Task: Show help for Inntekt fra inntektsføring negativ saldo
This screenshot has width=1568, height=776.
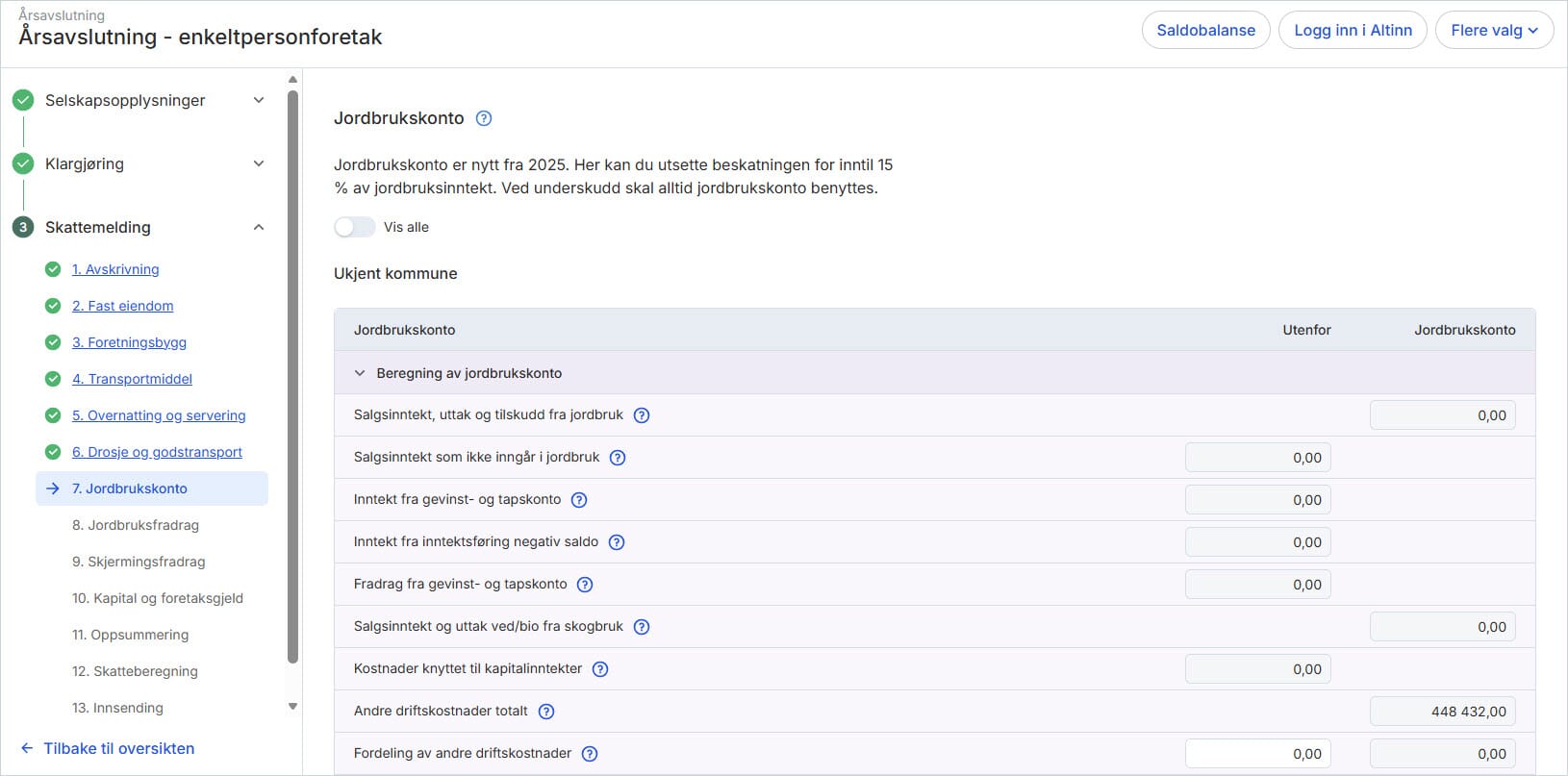Action: [x=617, y=542]
